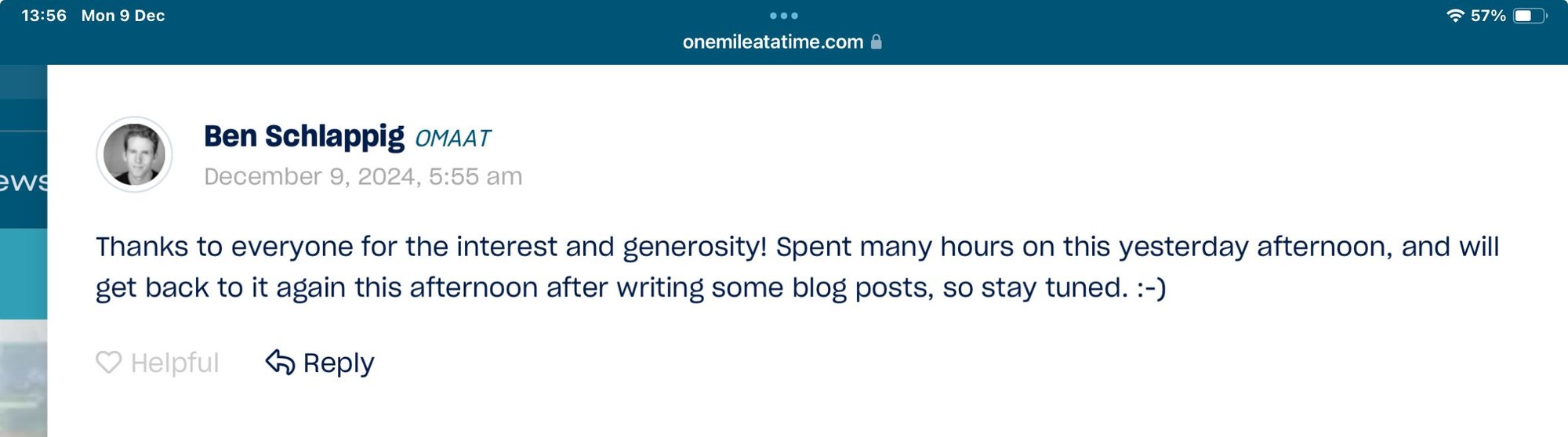Click the heart icon on the comment

point(108,363)
